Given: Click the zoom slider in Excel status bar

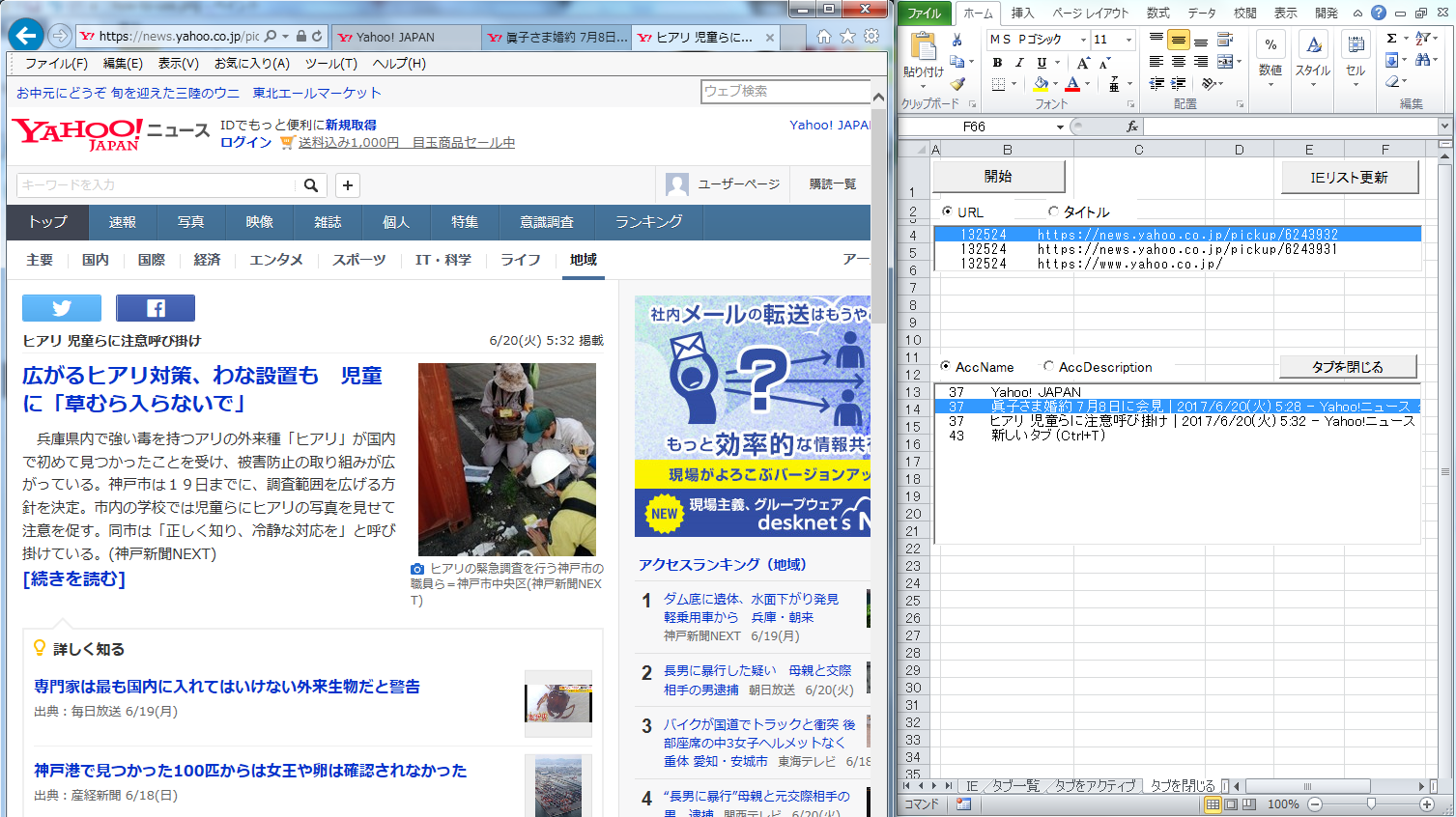Looking at the screenshot, I should coord(1371,803).
